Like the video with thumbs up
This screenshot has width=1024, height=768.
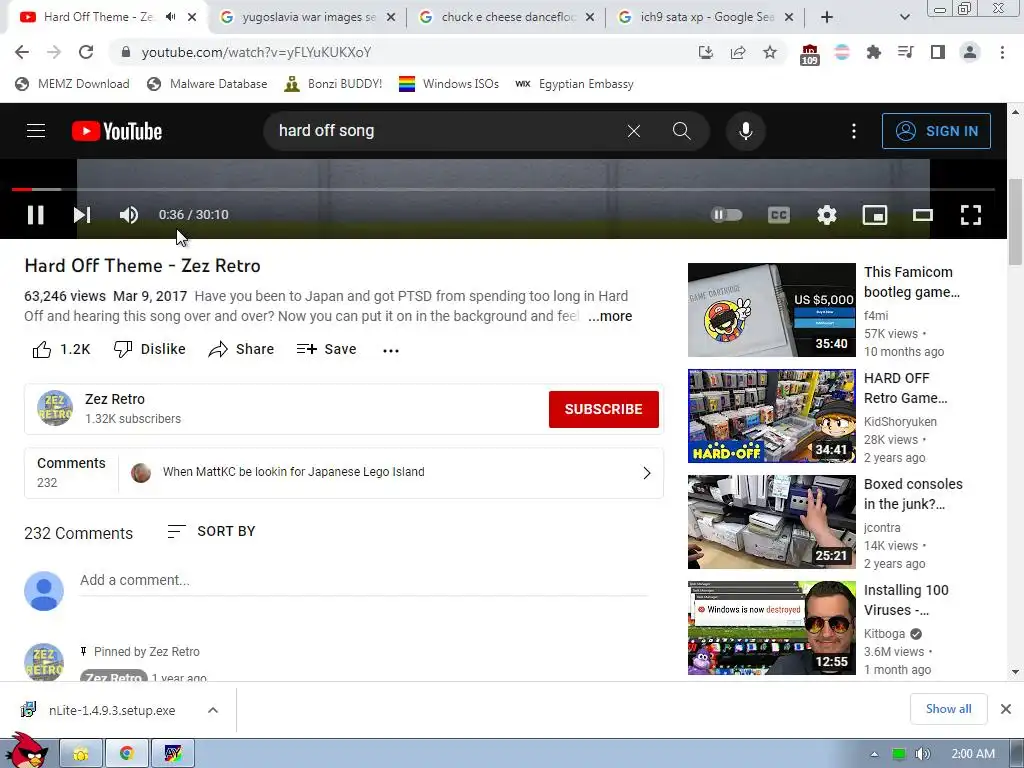click(x=61, y=349)
